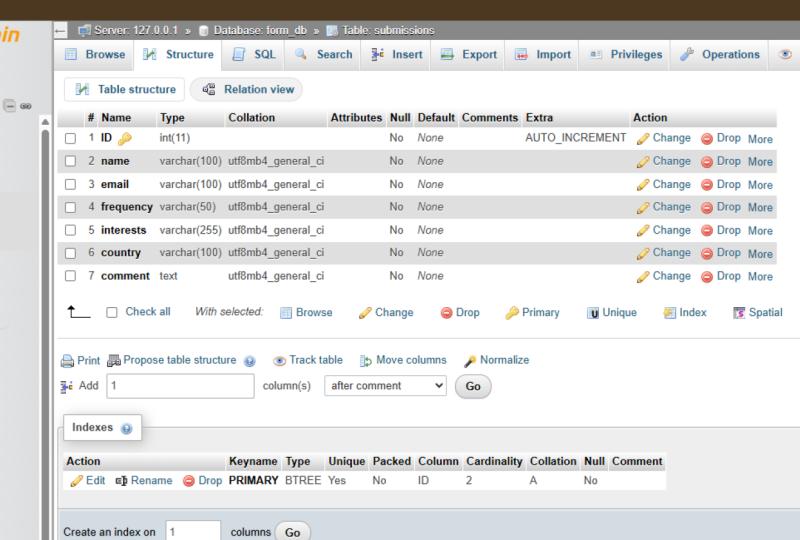
Task: Open the Relation view
Action: point(248,90)
